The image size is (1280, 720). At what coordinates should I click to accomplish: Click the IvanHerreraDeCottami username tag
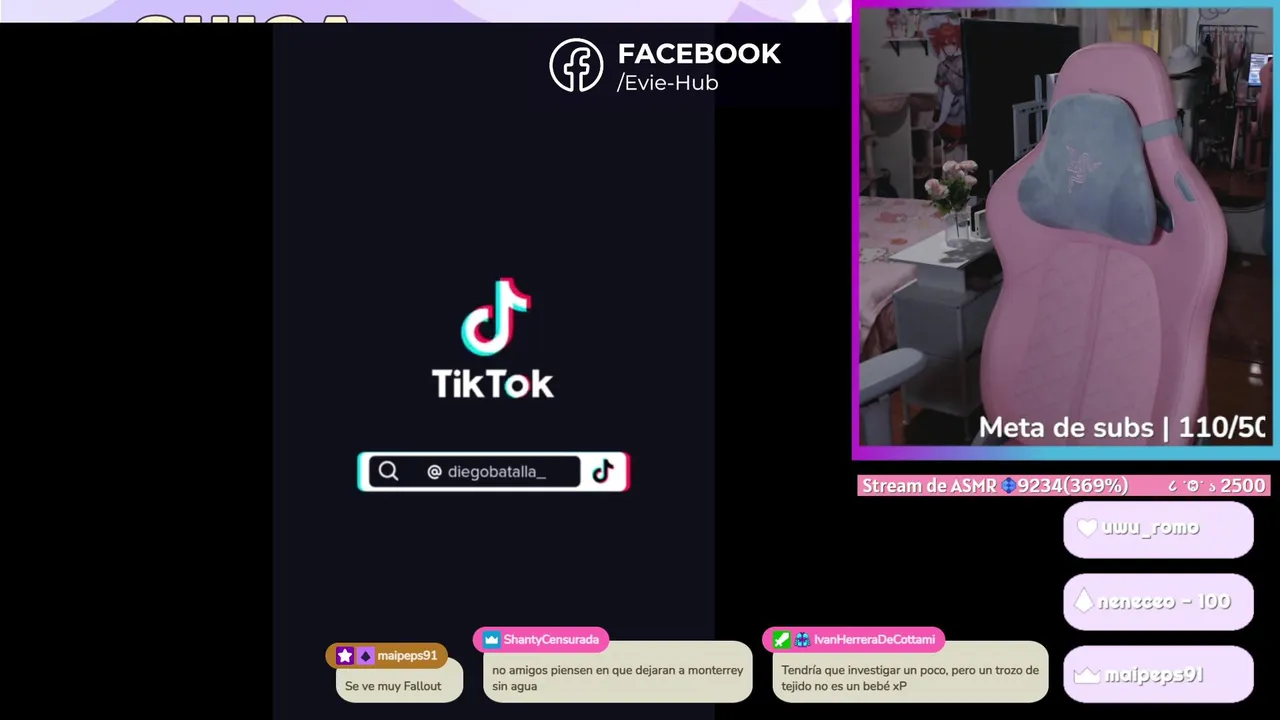tap(853, 640)
